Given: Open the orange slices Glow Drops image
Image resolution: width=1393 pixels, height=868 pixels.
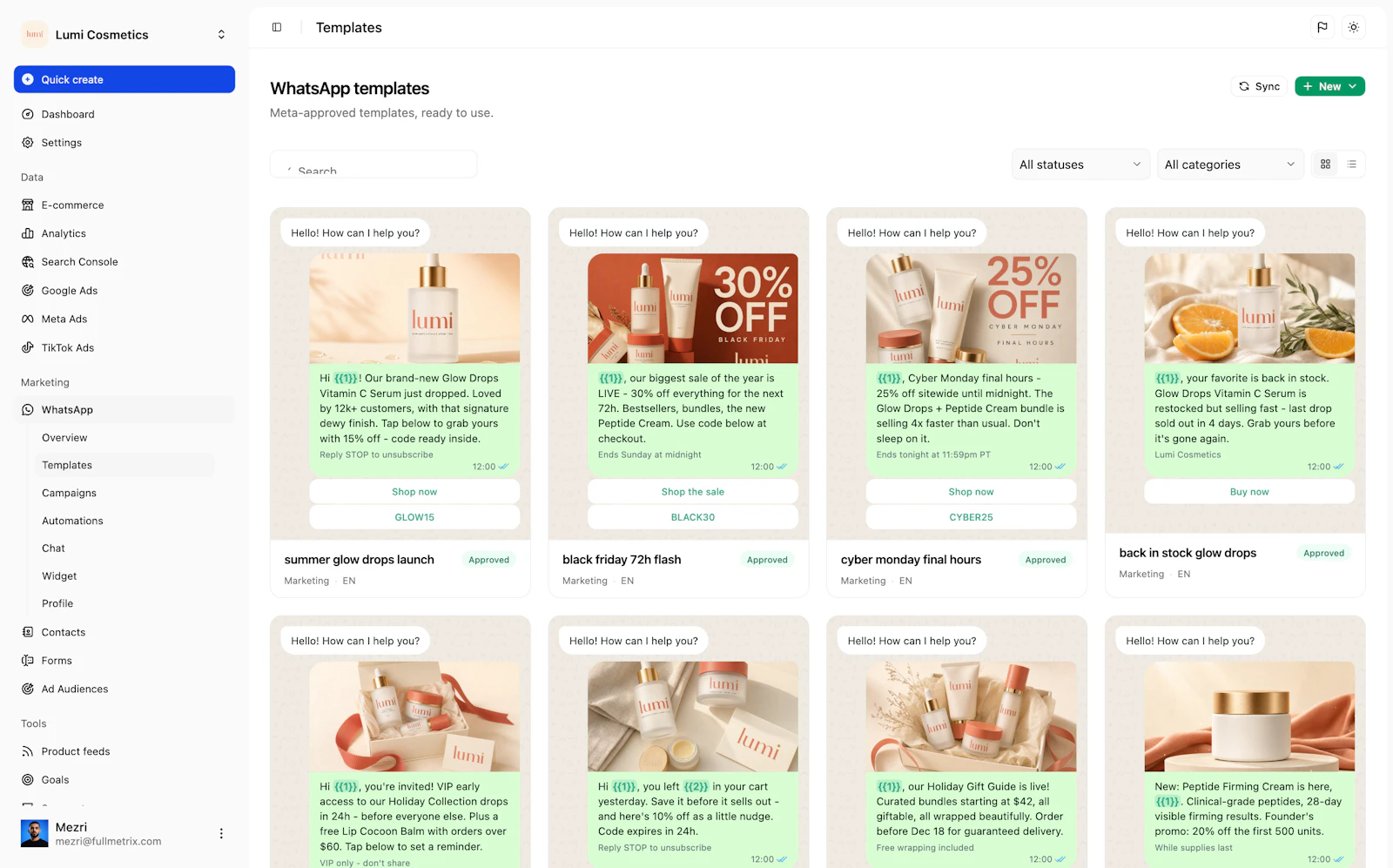Looking at the screenshot, I should pyautogui.click(x=1249, y=308).
